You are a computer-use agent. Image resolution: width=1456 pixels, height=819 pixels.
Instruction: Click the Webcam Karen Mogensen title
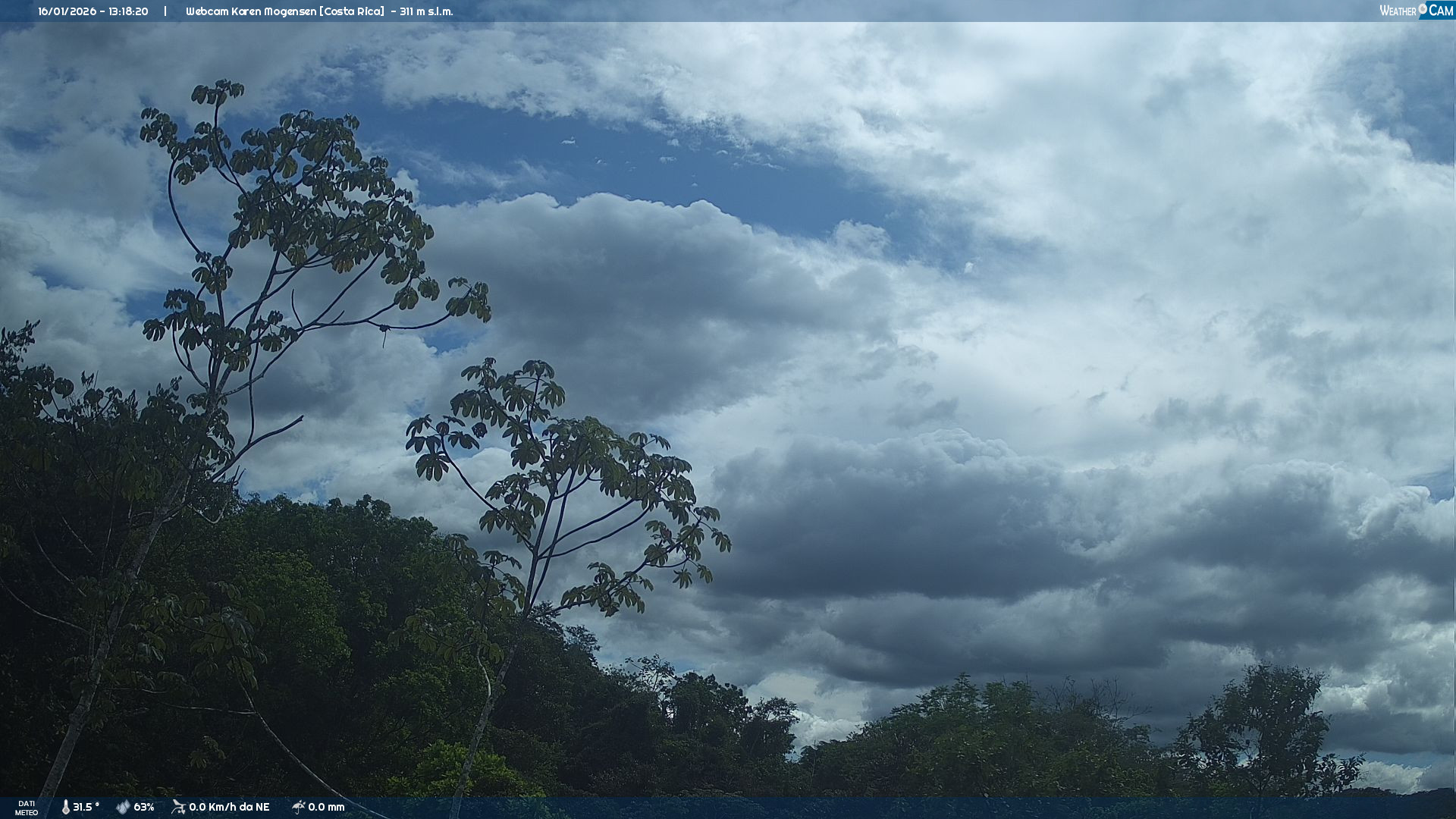pos(251,11)
